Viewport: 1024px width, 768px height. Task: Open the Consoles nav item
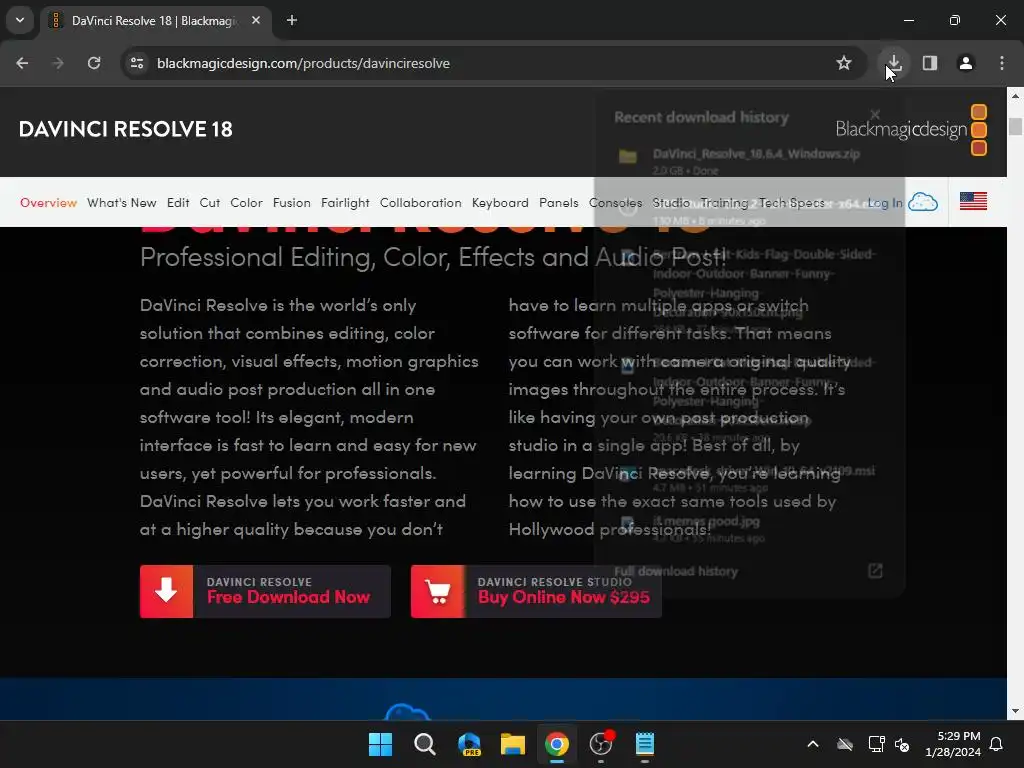tap(615, 203)
